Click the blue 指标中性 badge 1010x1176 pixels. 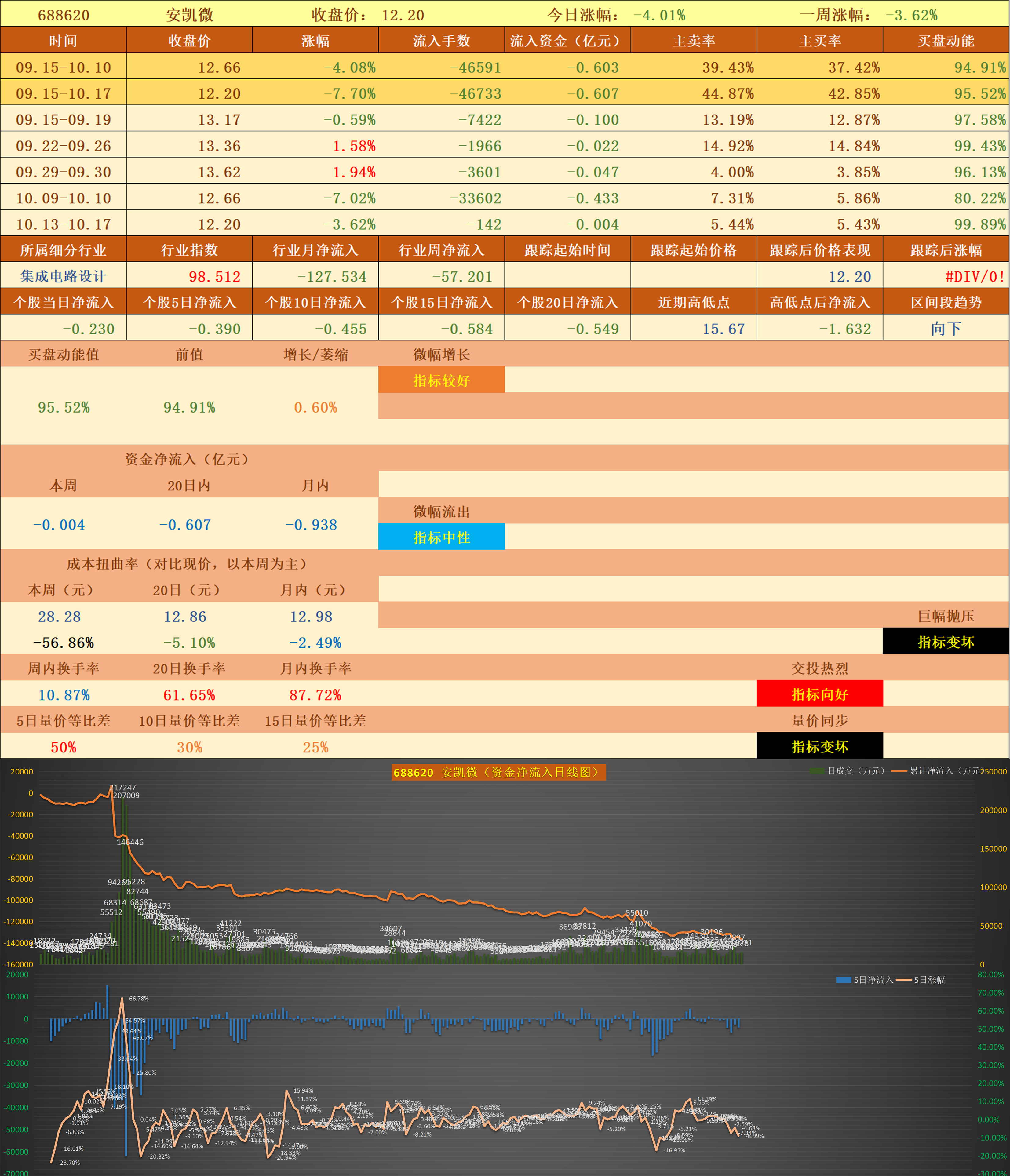442,536
